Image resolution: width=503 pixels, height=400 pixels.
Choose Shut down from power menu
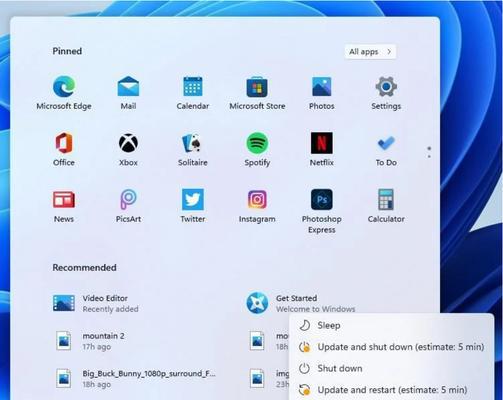pos(391,368)
